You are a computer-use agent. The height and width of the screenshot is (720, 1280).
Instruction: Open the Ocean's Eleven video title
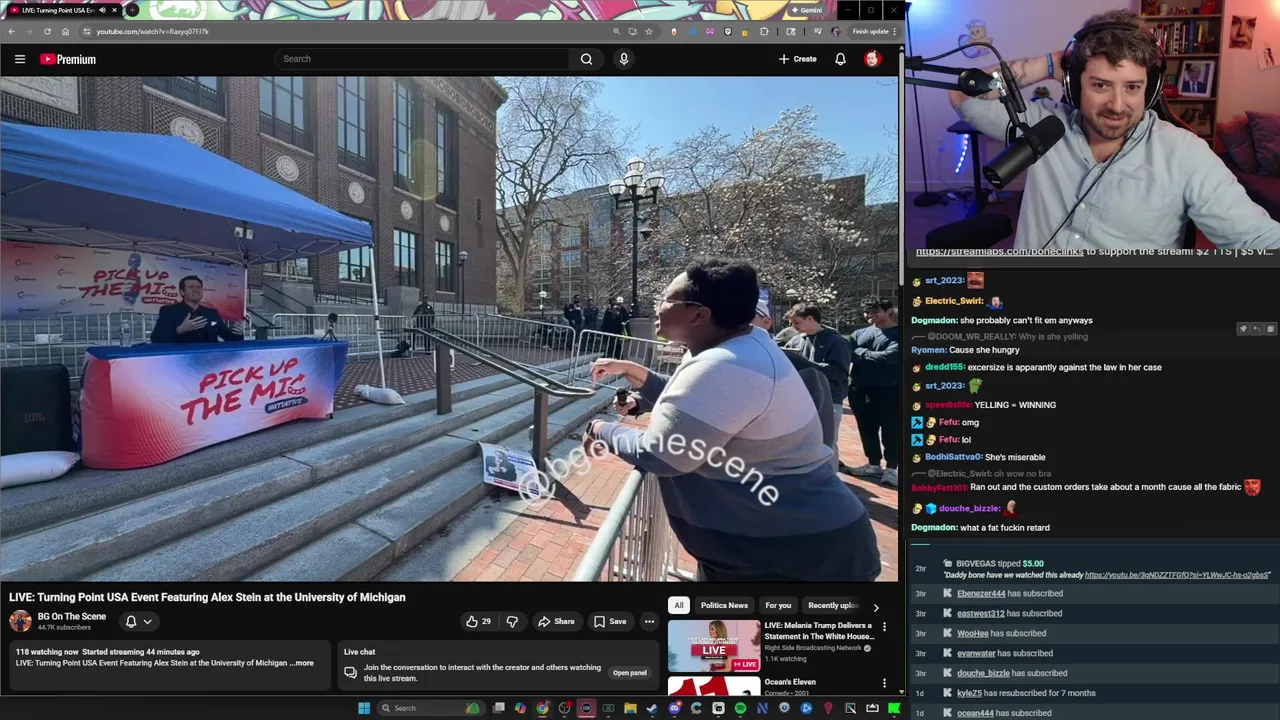click(790, 682)
